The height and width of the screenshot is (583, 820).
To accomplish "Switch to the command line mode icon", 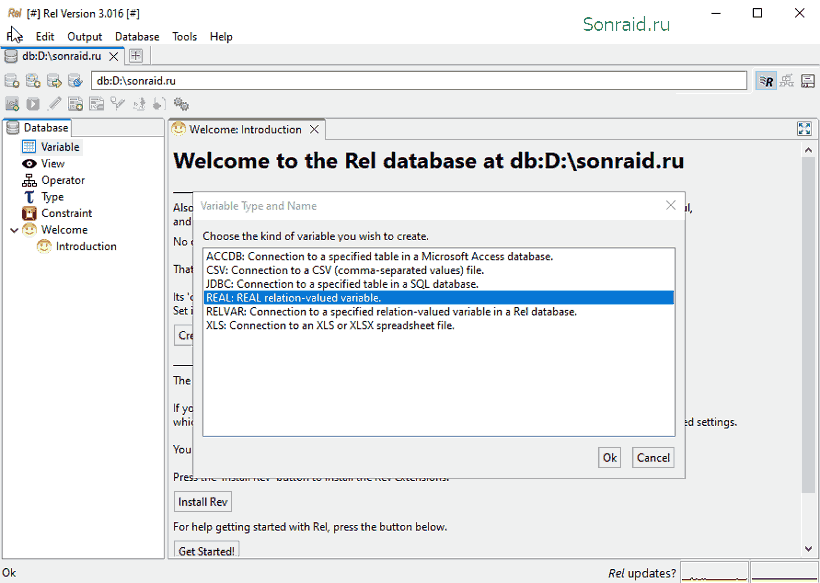I will [x=808, y=81].
